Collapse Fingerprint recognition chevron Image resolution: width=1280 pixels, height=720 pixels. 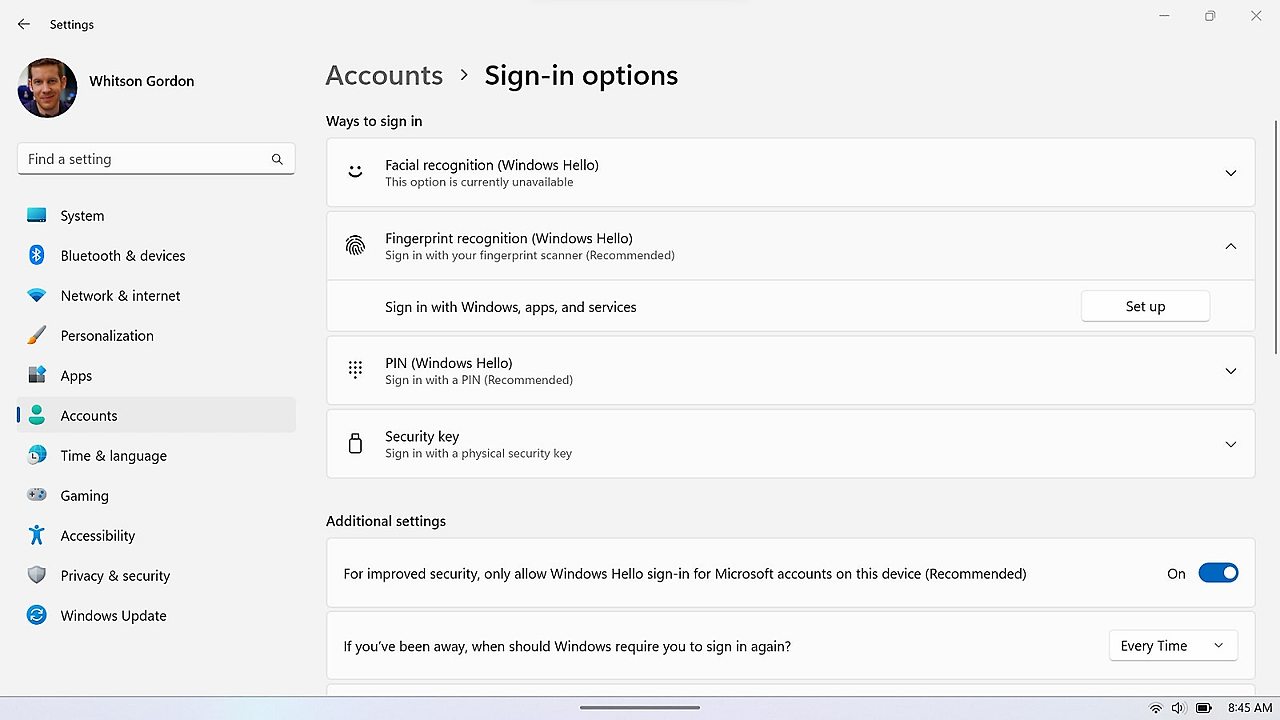pos(1231,246)
